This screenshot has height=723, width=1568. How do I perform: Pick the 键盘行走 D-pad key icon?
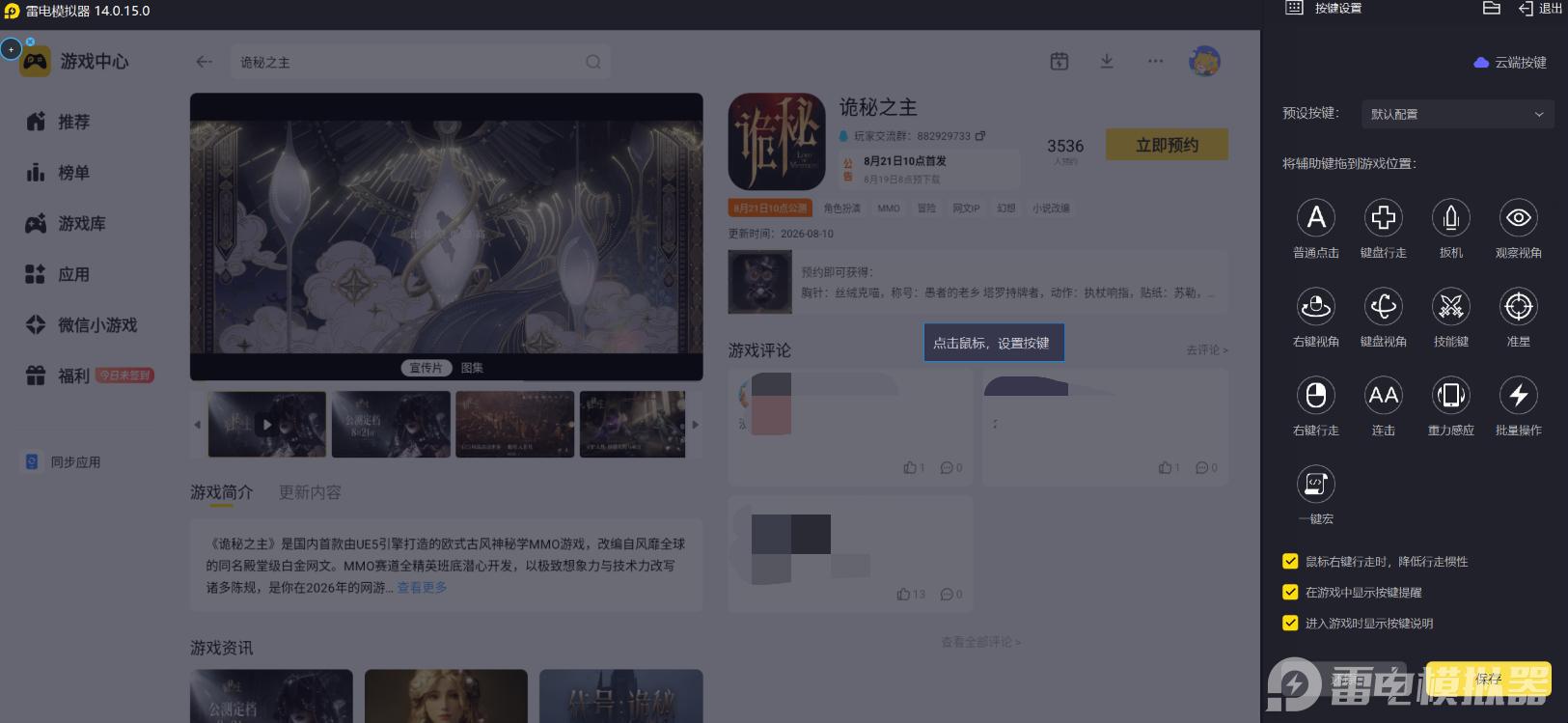1384,218
